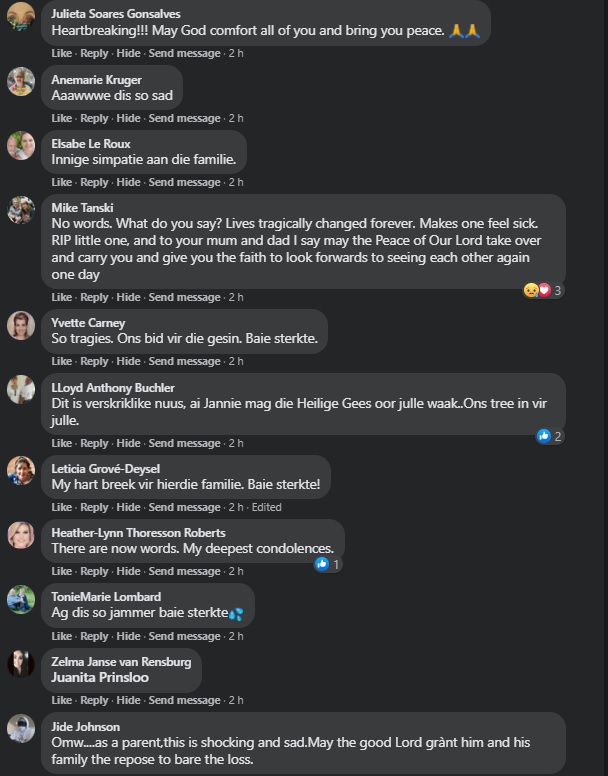Open the Heather-Lynn Thoresson Roberts name link
Viewport: 608px width, 776px height.
tap(138, 533)
